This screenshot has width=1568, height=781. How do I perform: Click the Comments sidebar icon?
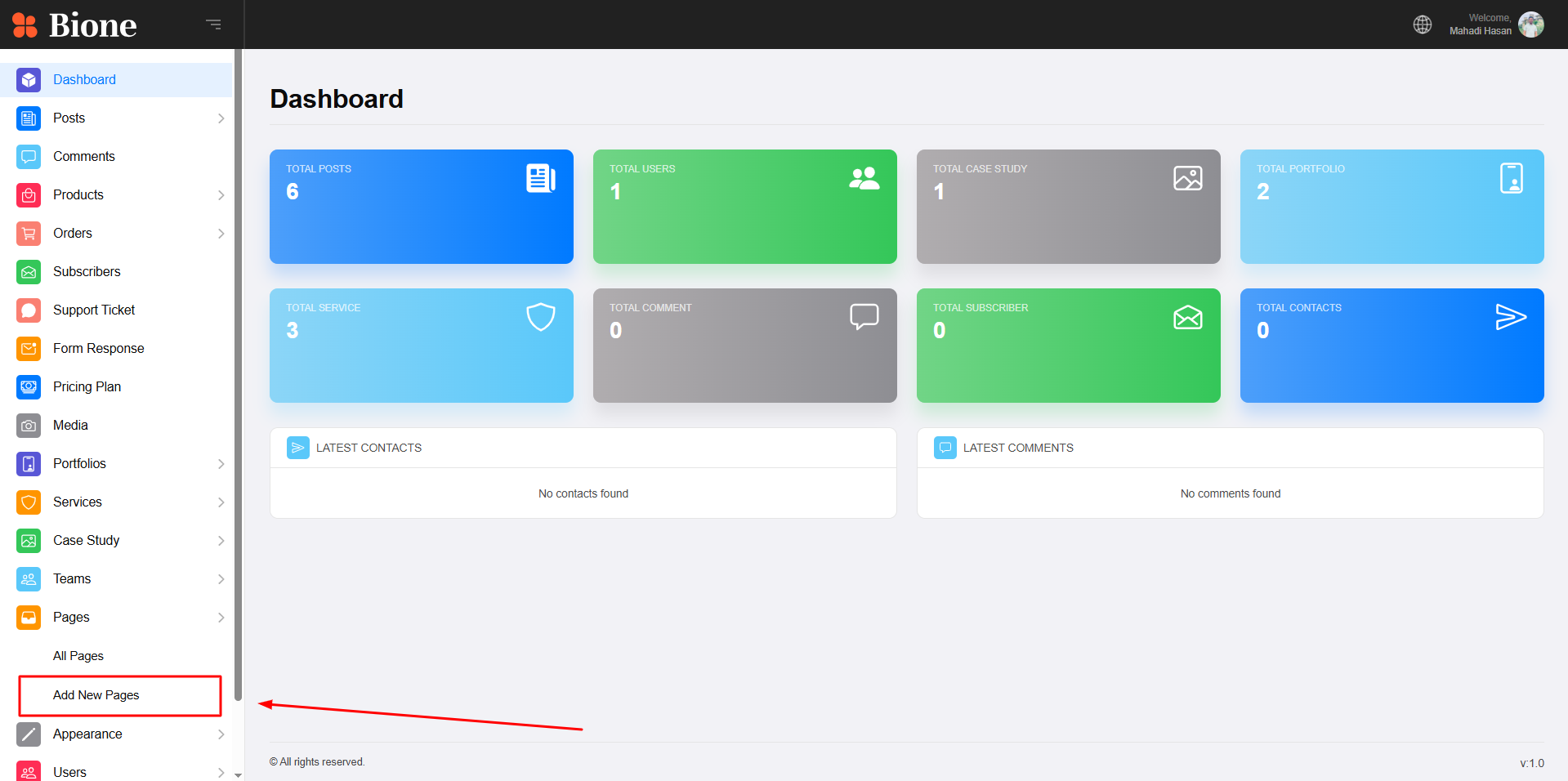tap(29, 157)
